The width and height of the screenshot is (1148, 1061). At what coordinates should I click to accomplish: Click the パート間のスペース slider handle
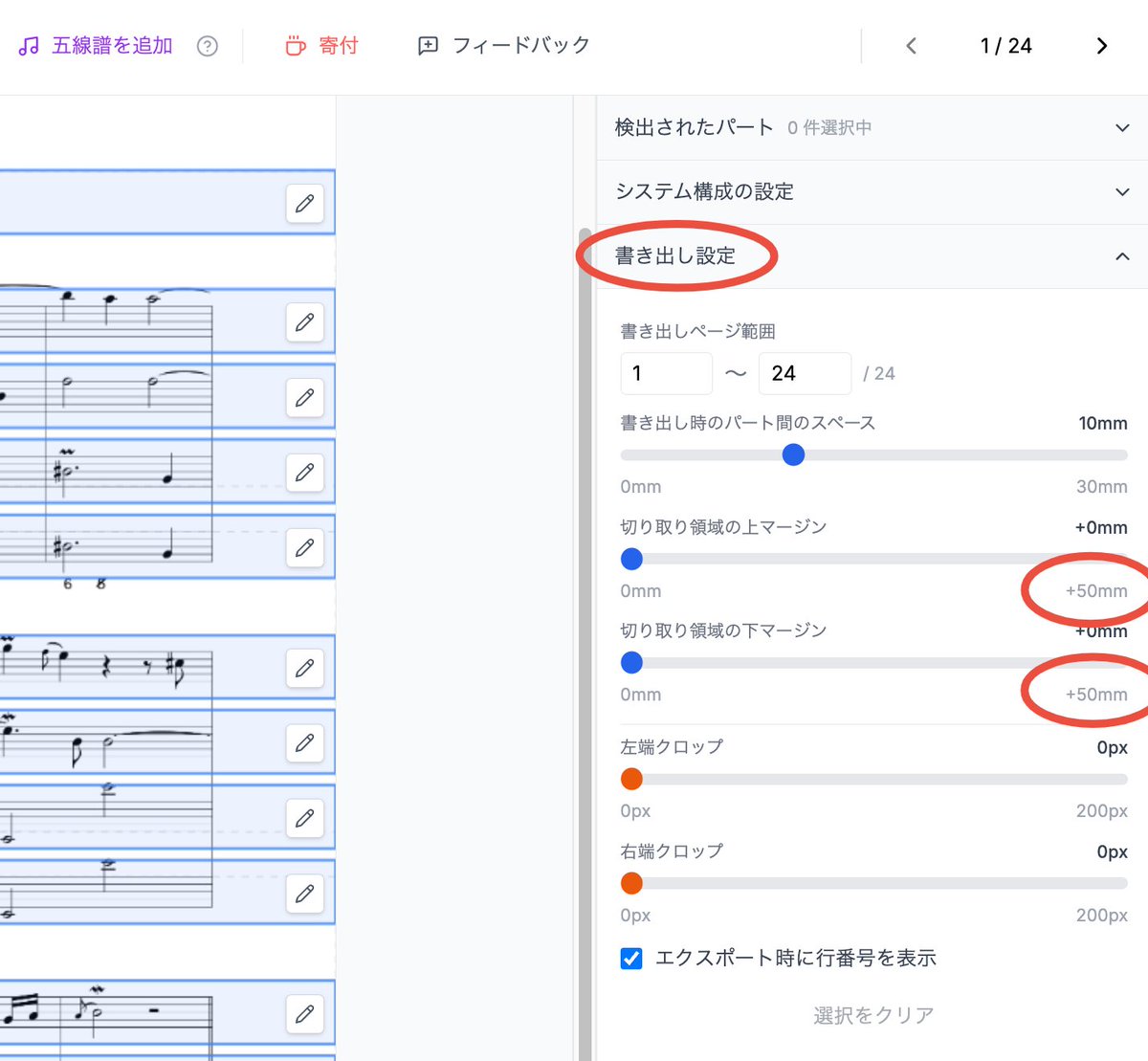793,455
